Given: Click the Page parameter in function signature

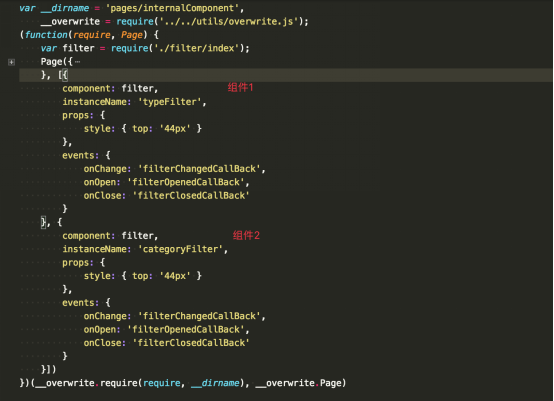Looking at the screenshot, I should [132, 35].
